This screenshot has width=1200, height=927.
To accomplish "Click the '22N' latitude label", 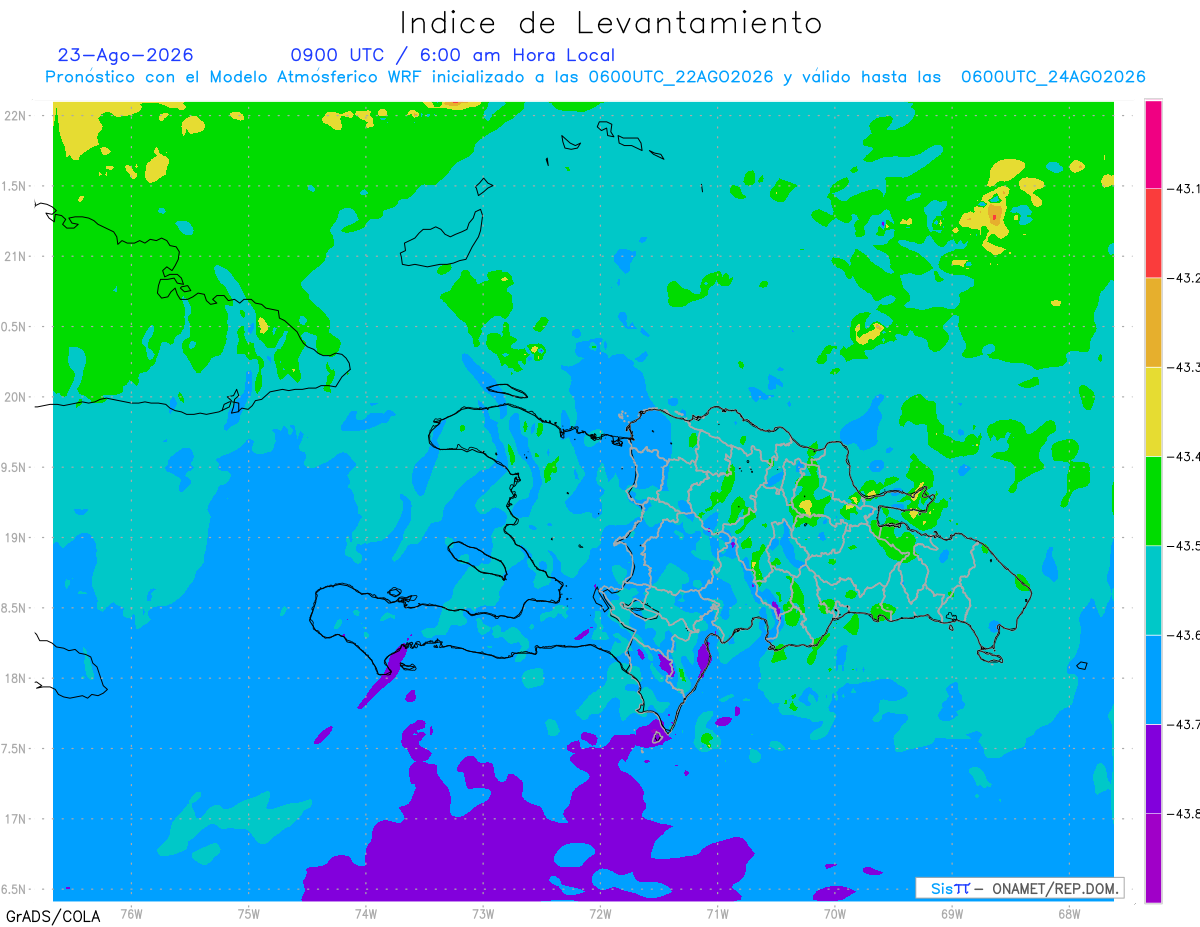I will pos(16,116).
